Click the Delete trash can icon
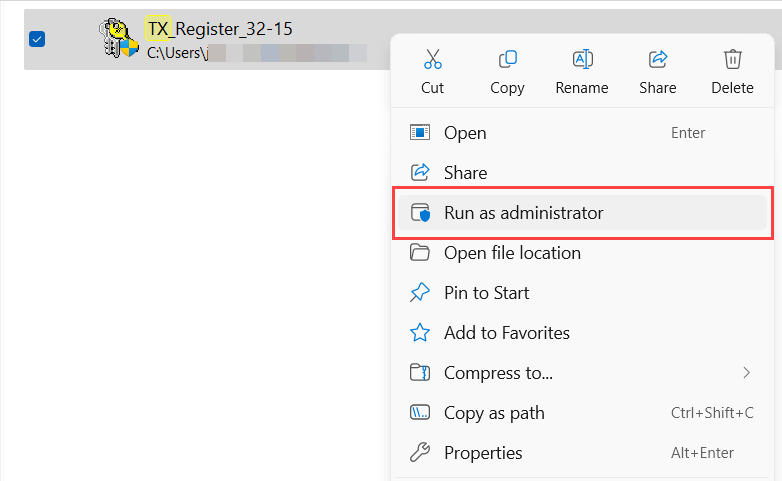The image size is (782, 481). (x=732, y=59)
